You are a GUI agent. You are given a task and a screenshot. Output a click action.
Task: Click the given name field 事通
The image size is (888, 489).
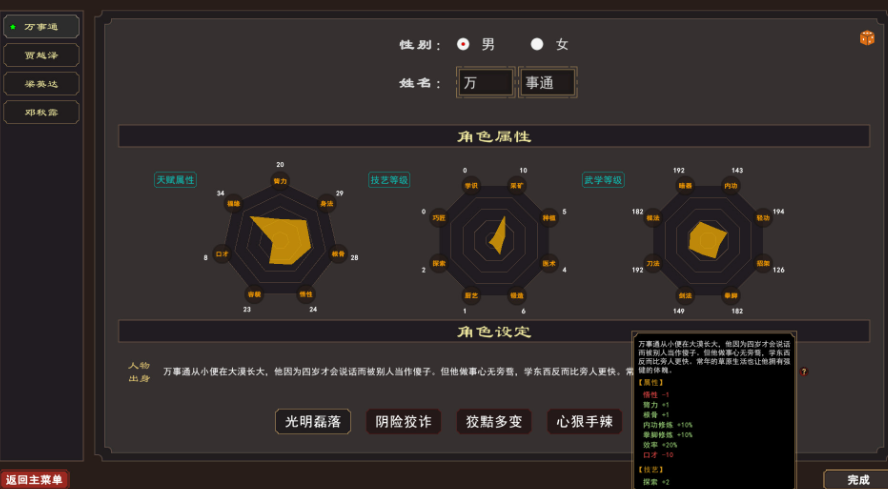click(x=547, y=83)
